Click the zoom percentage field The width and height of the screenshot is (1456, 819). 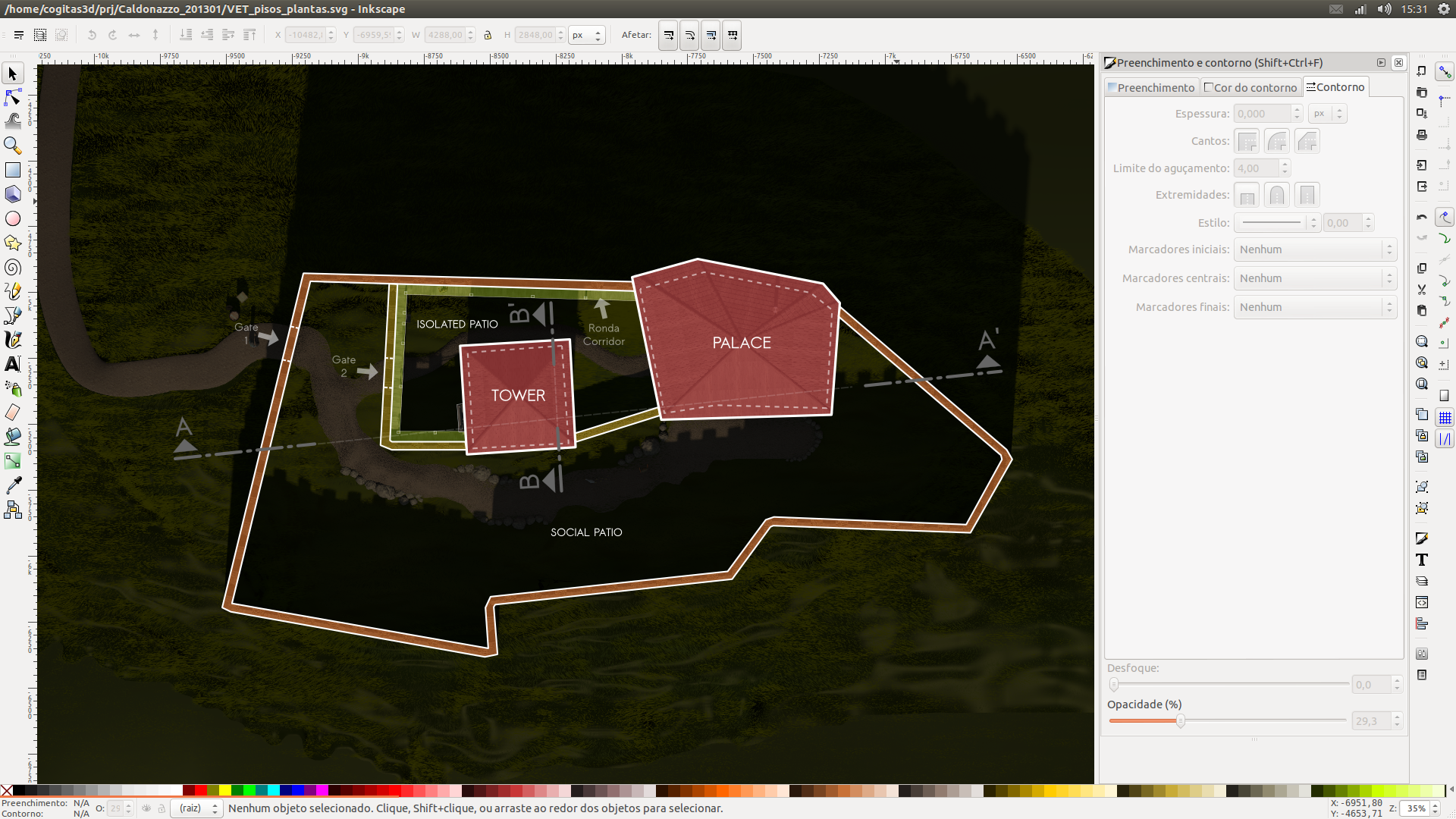(x=1416, y=808)
